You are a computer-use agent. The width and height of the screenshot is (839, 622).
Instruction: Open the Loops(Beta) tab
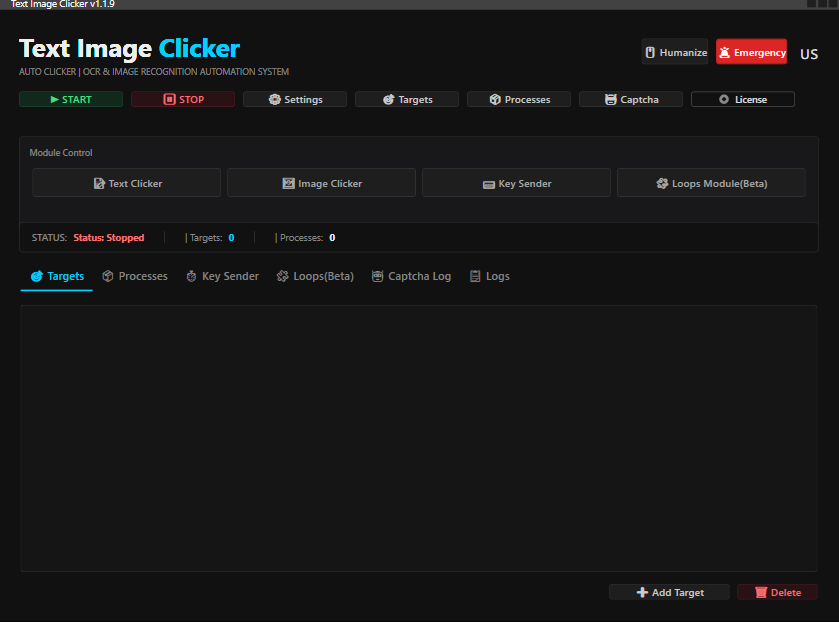pyautogui.click(x=315, y=276)
